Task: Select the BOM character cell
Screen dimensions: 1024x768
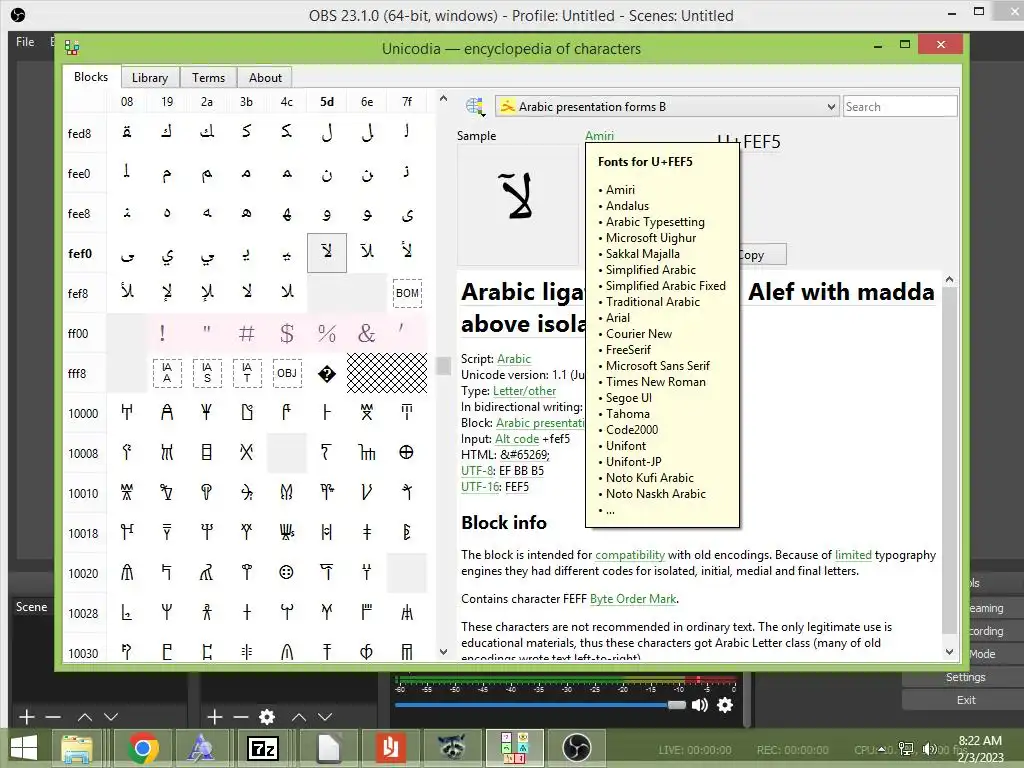Action: click(407, 293)
